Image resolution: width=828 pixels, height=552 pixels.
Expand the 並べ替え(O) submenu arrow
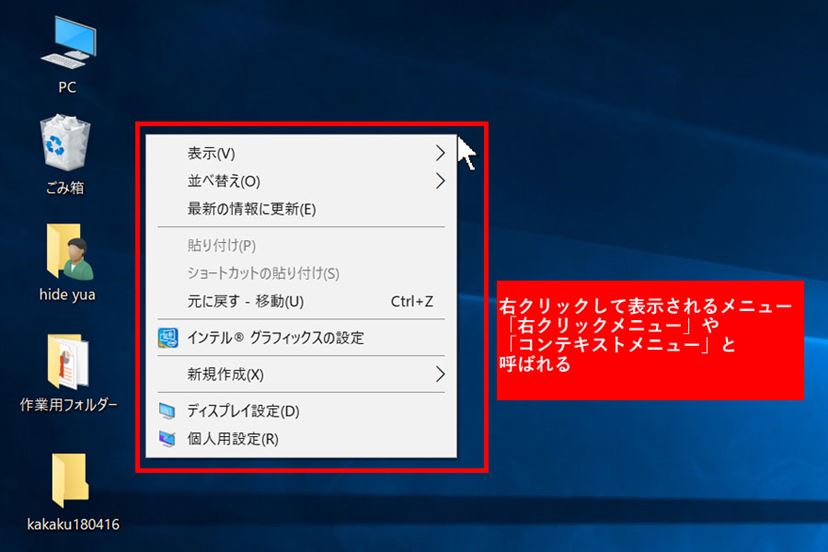pyautogui.click(x=440, y=181)
